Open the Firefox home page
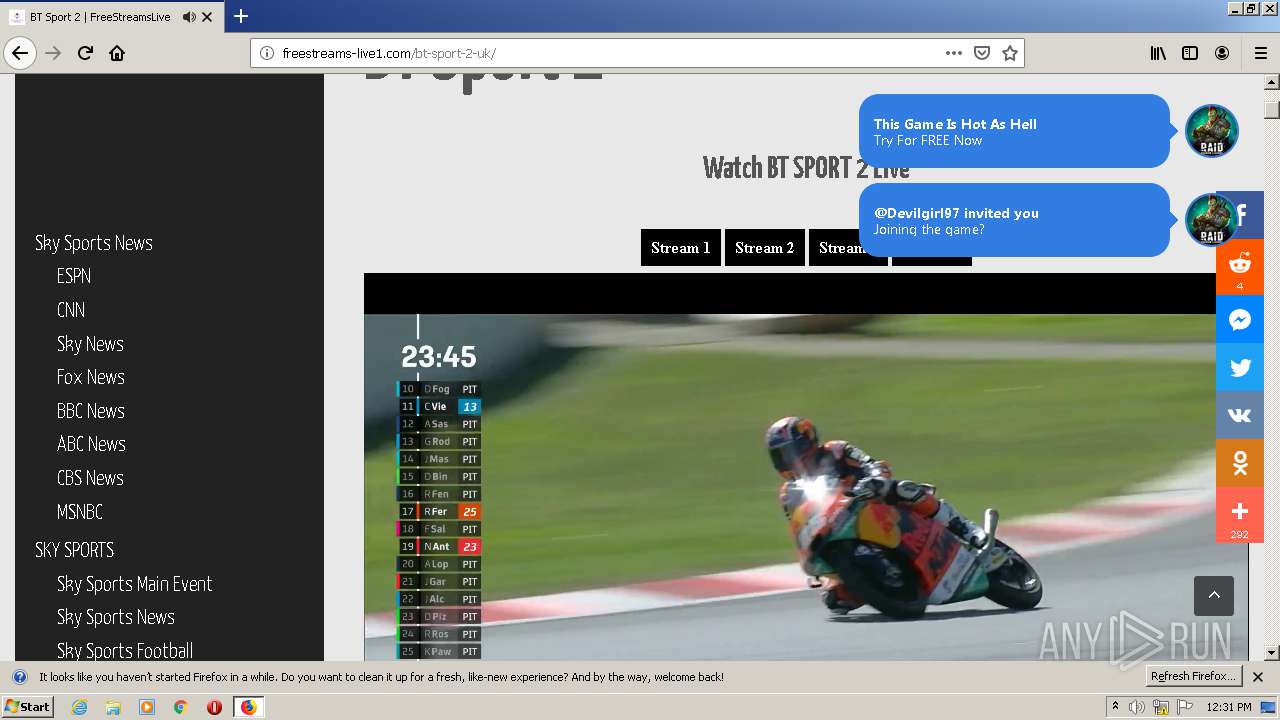Image resolution: width=1280 pixels, height=720 pixels. [117, 53]
